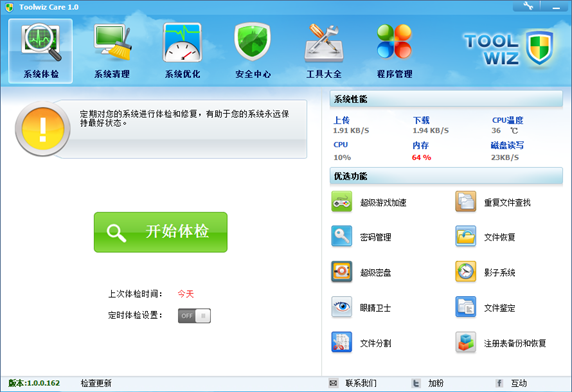
Task: Open the 安全中心 green shield icon
Action: pyautogui.click(x=252, y=42)
